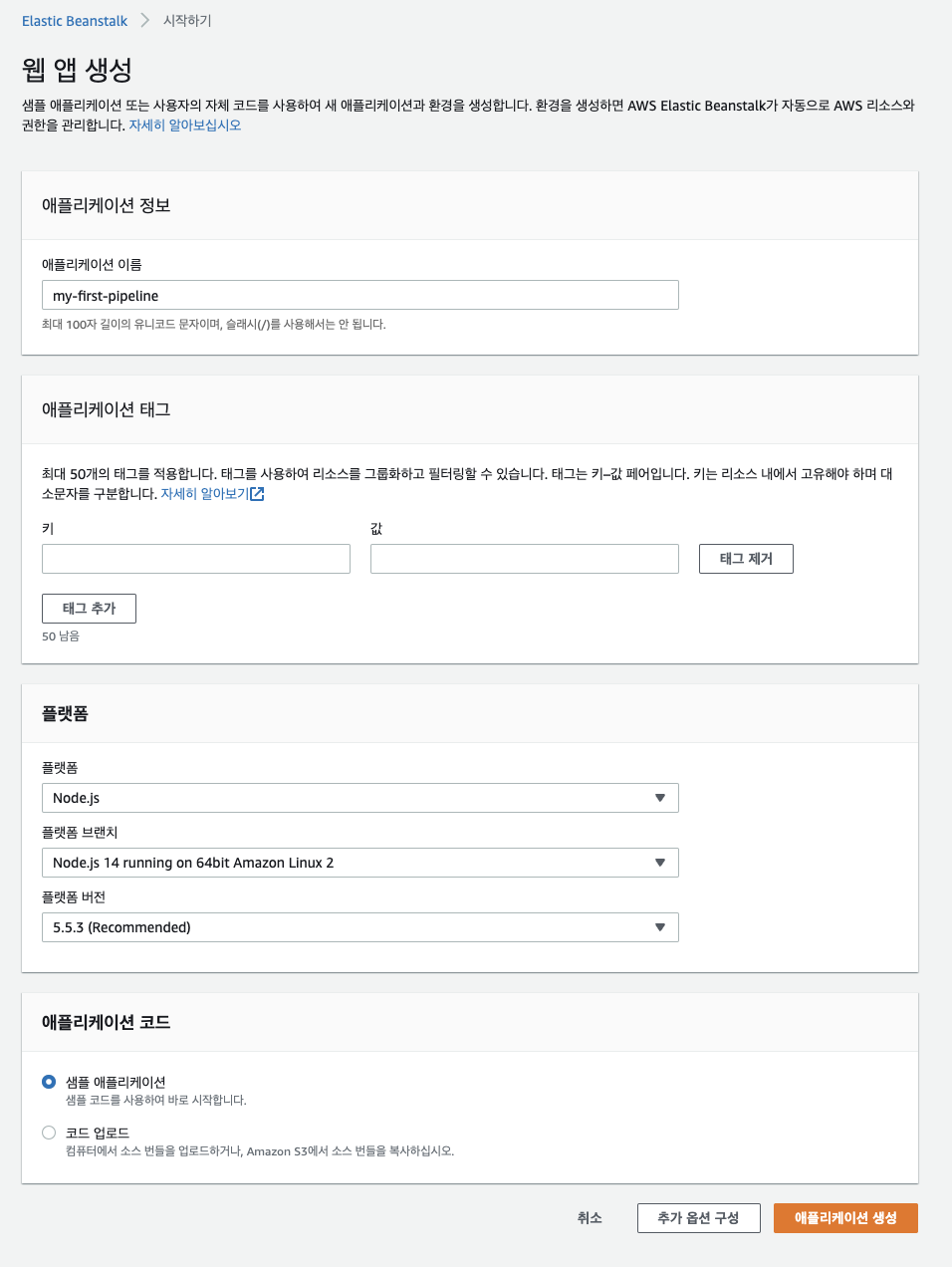The image size is (952, 1267).
Task: Click the 50 남음 remaining tags text
Action: [x=61, y=636]
